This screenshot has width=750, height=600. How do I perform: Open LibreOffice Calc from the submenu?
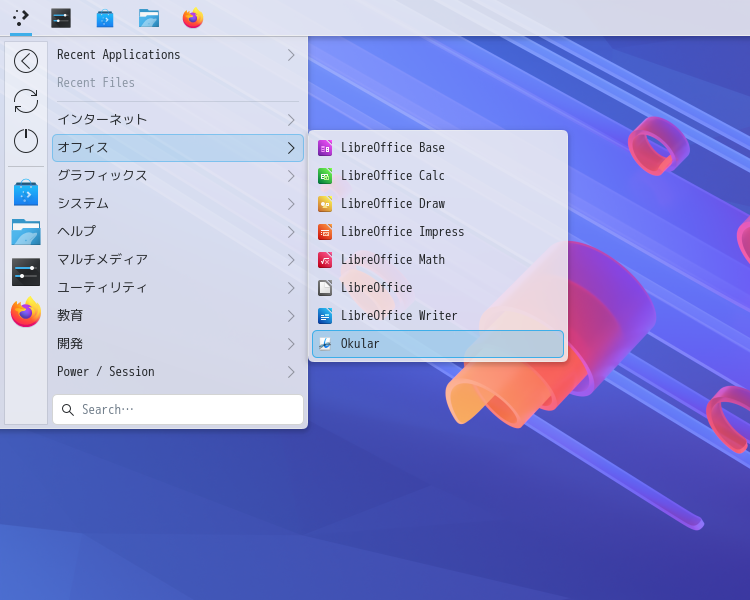coord(392,176)
